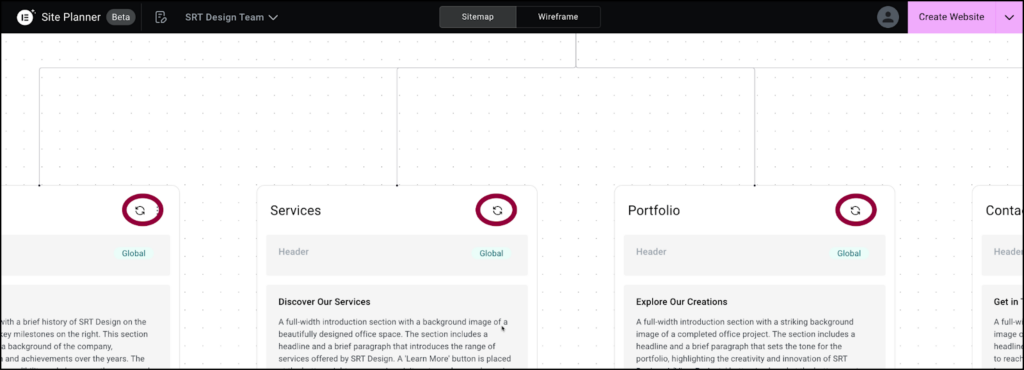This screenshot has height=370, width=1024.
Task: Expand Create Website options arrow
Action: [x=1009, y=17]
